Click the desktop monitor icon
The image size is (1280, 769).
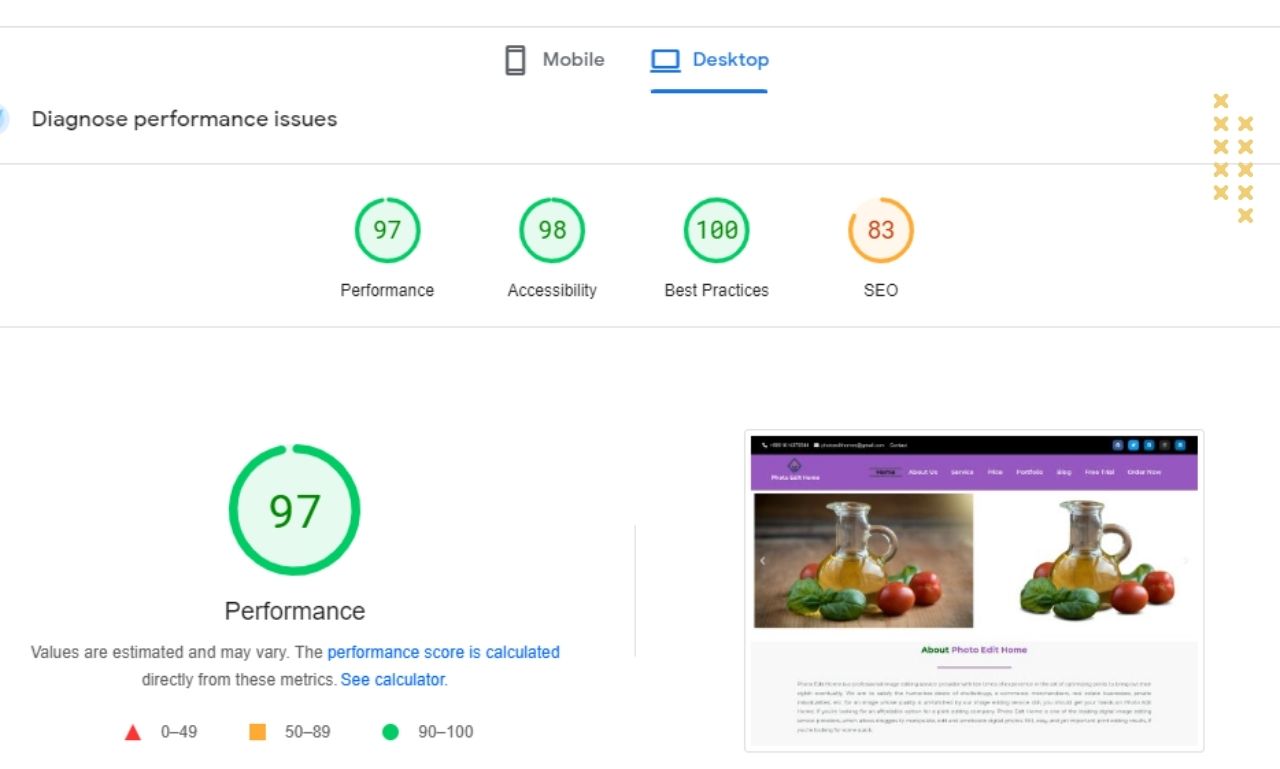pyautogui.click(x=664, y=60)
